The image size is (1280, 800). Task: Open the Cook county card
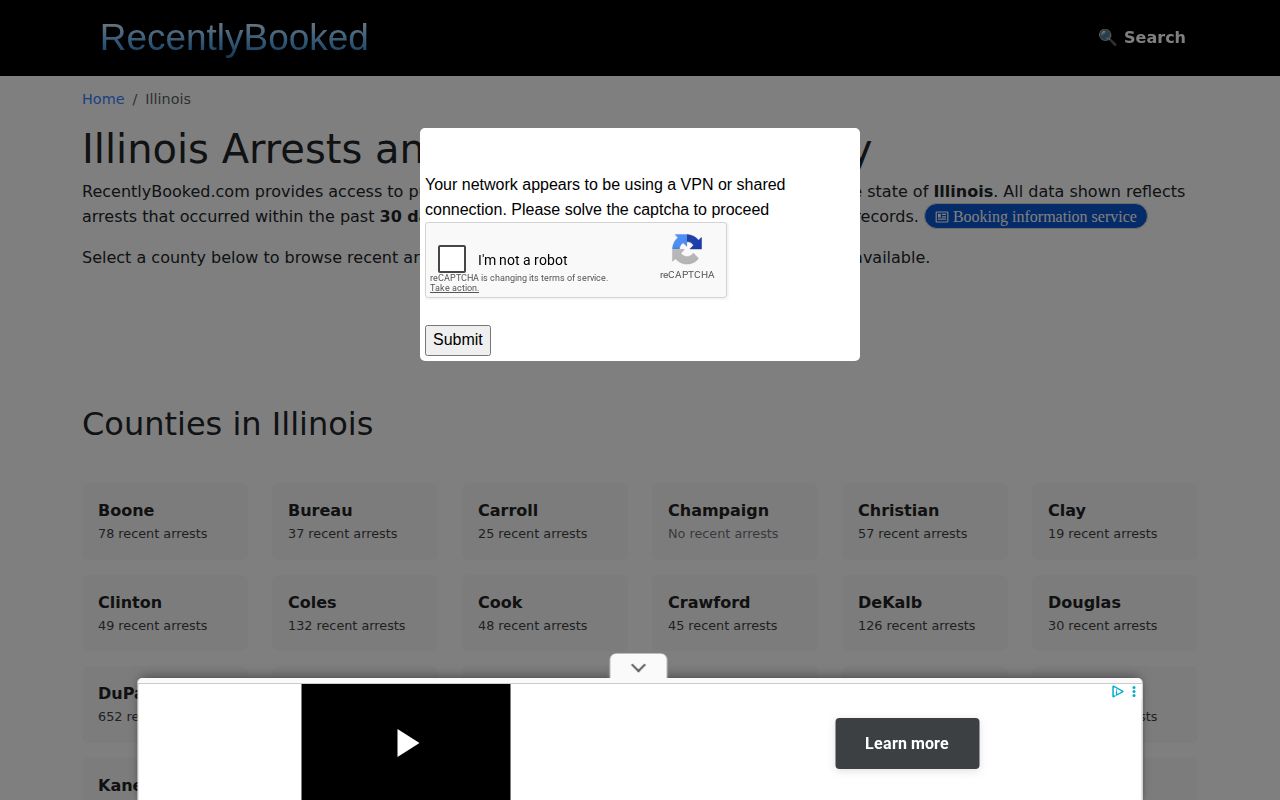click(x=545, y=613)
